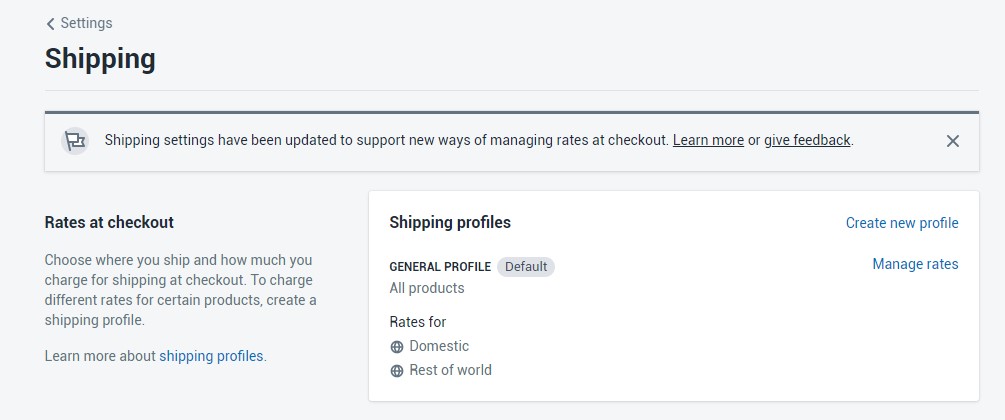Open the shipping profiles help link
This screenshot has width=1005, height=420.
tap(211, 356)
